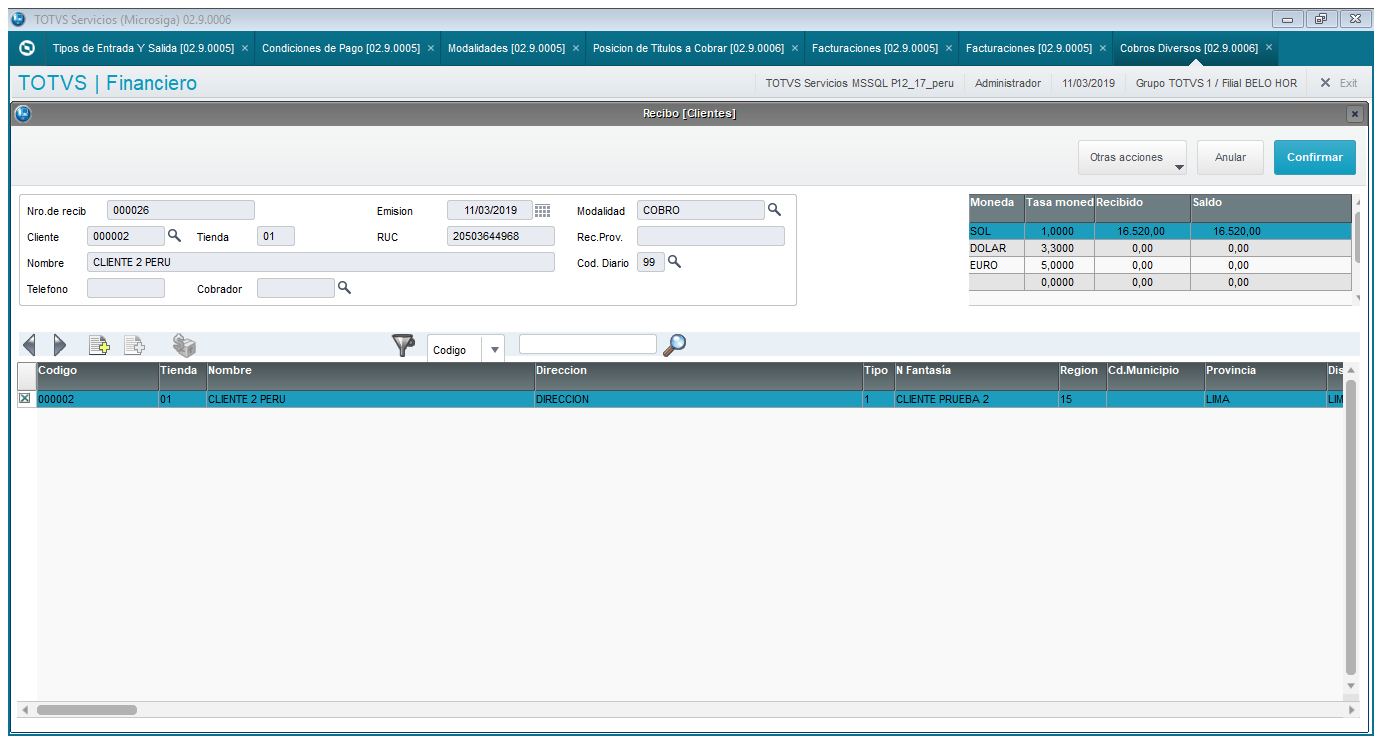
Task: Switch to Modalidades tab
Action: [506, 48]
